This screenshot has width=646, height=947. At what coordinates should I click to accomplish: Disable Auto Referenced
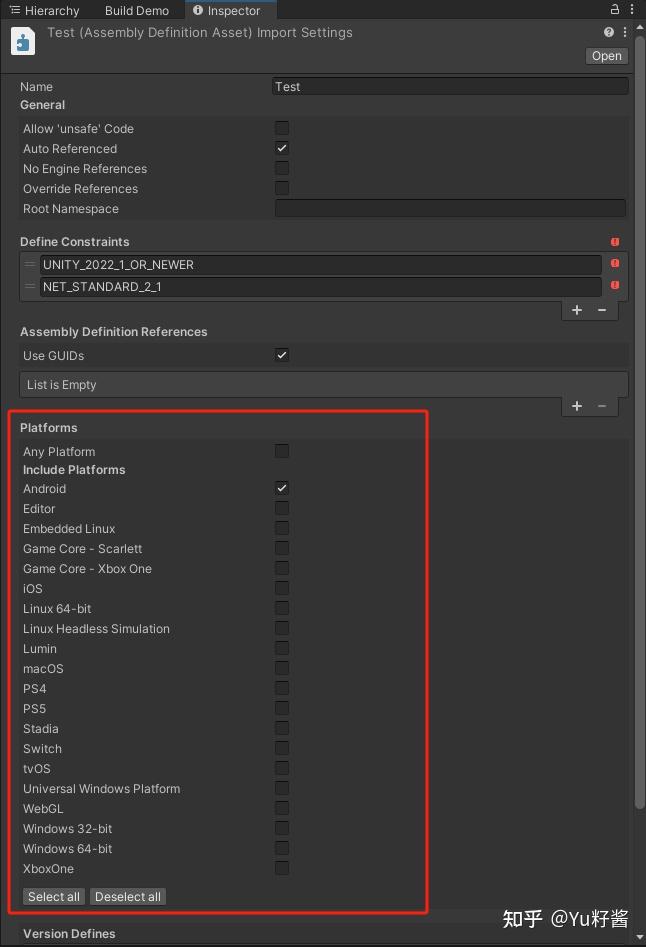(281, 148)
